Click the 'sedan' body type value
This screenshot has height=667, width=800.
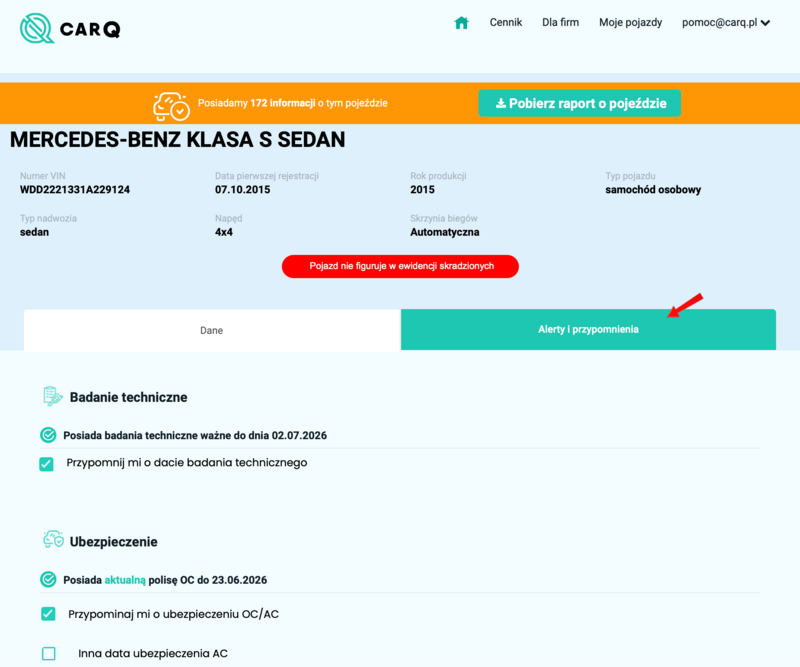[x=34, y=232]
